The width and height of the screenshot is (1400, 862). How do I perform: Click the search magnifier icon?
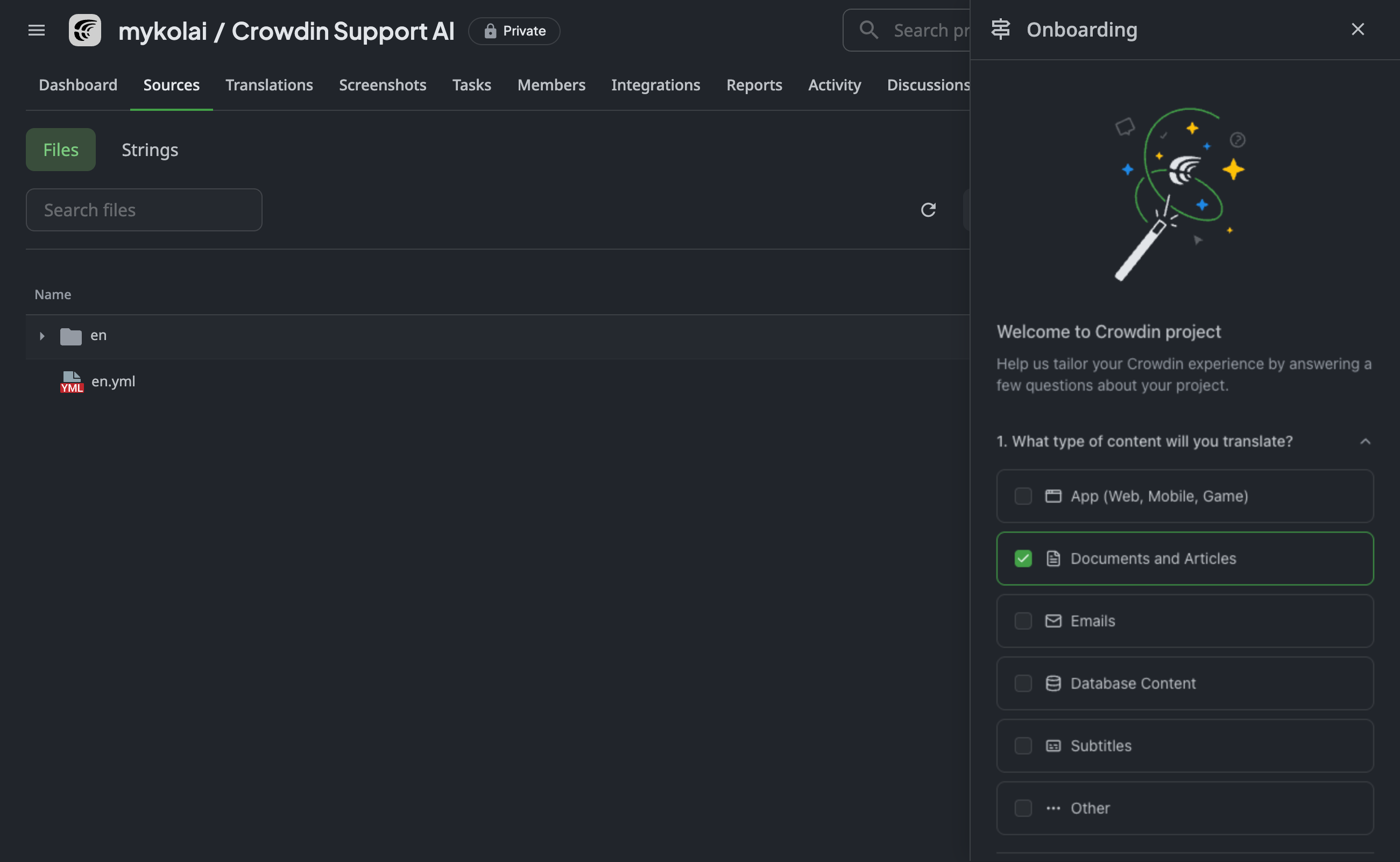pyautogui.click(x=868, y=30)
